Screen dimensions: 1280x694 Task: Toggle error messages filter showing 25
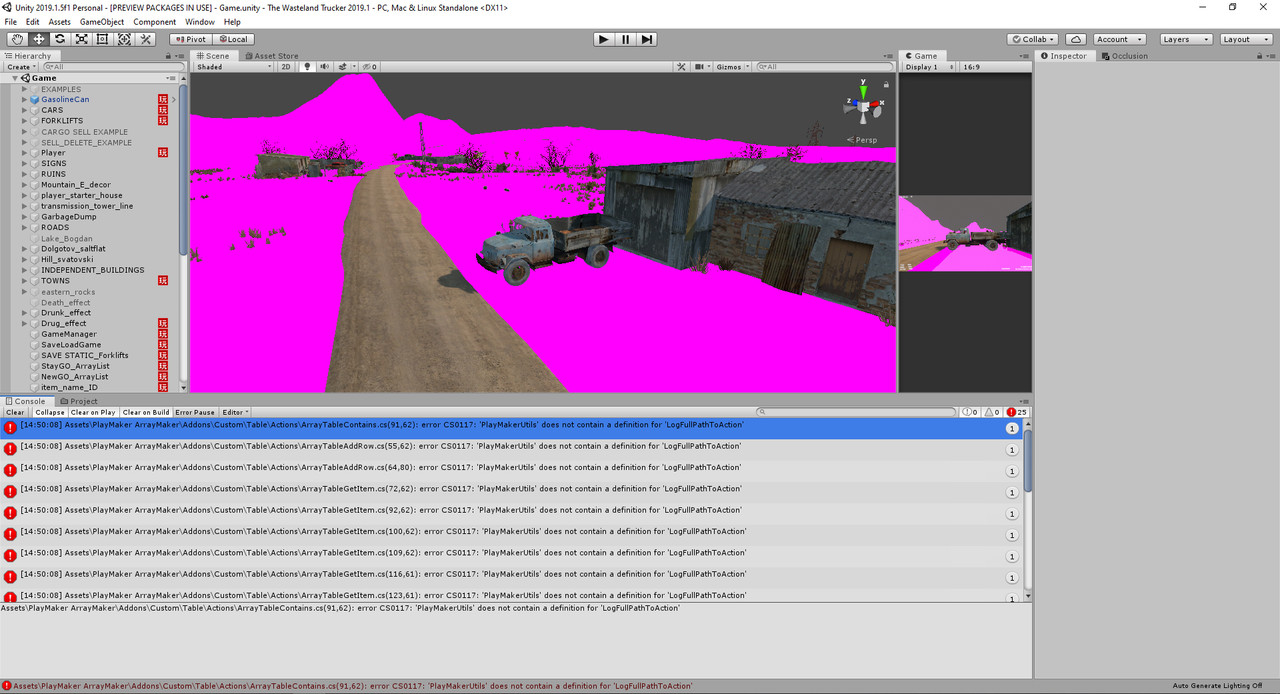[x=1018, y=412]
